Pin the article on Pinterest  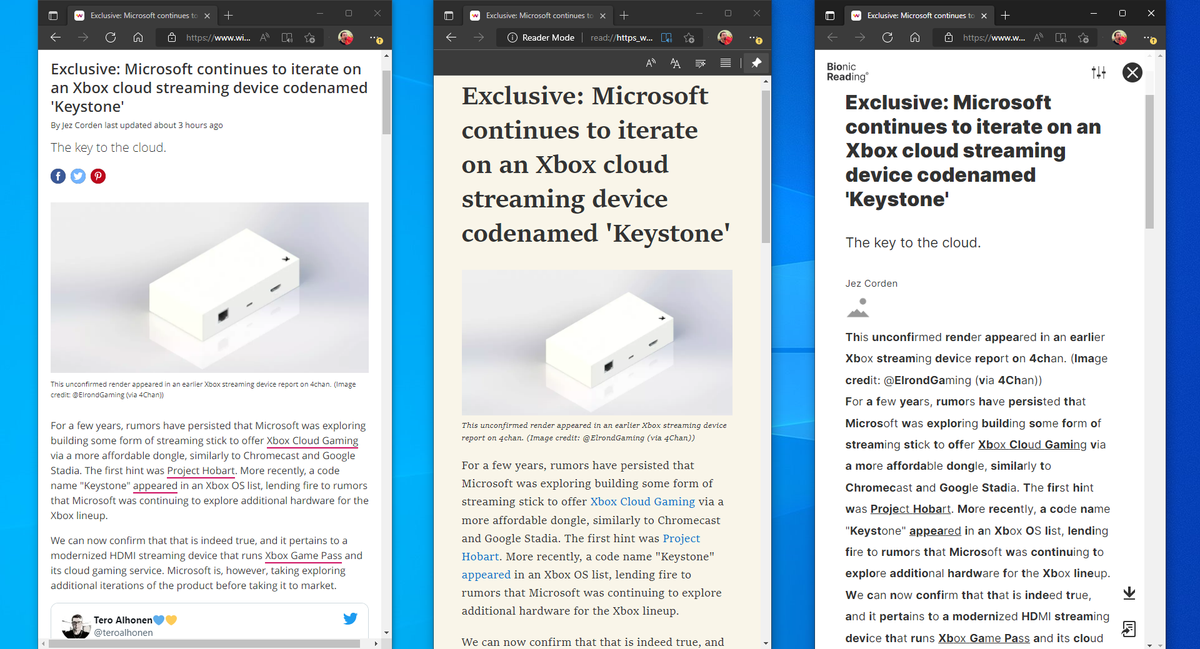click(x=97, y=176)
